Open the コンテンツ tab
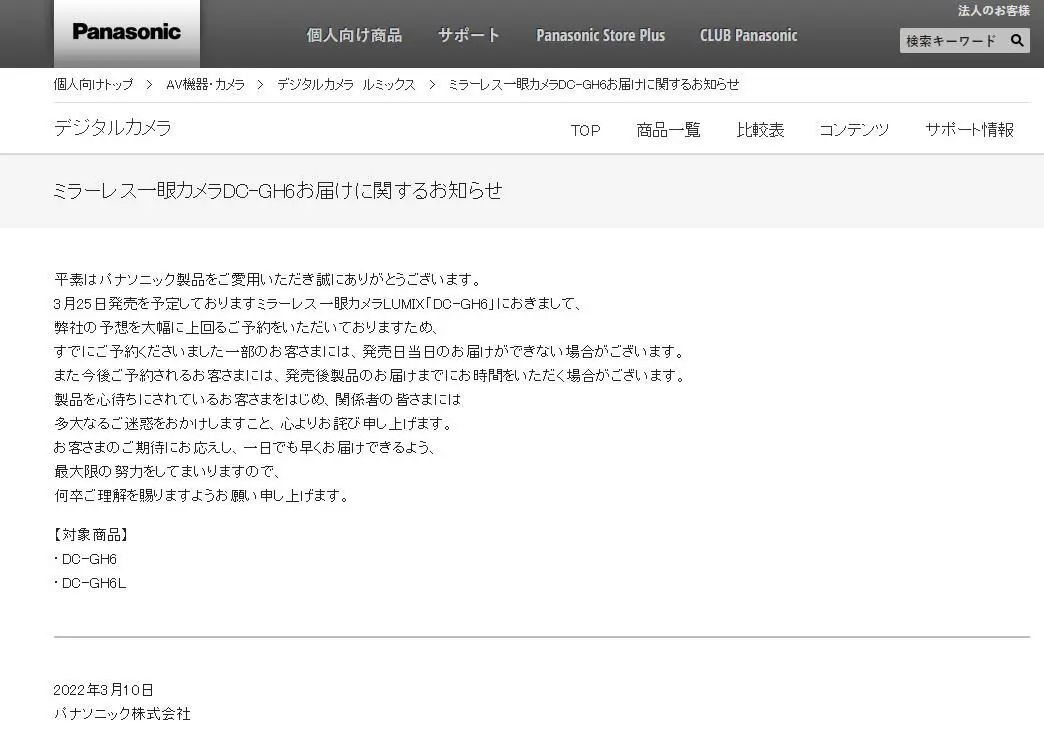This screenshot has width=1044, height=739. click(854, 130)
